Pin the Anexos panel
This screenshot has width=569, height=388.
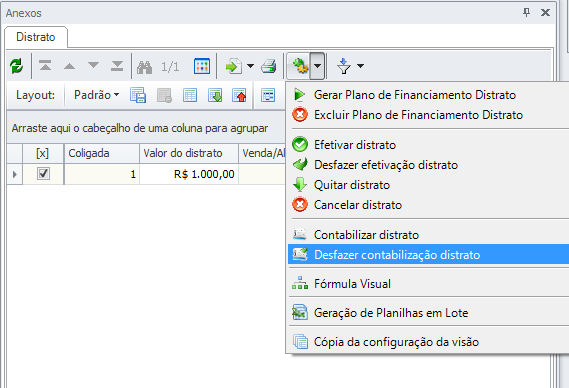point(526,13)
